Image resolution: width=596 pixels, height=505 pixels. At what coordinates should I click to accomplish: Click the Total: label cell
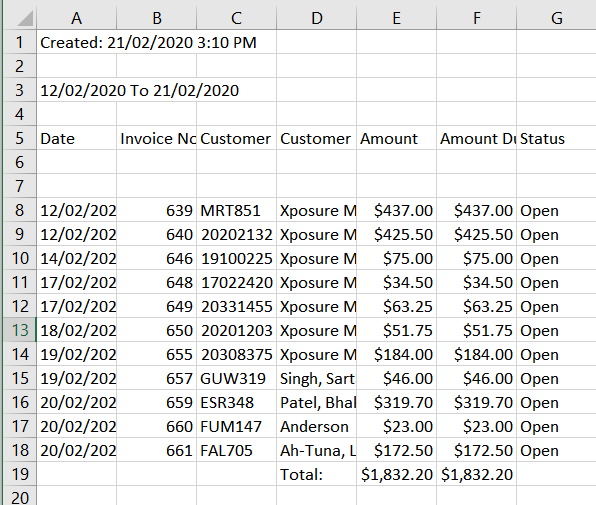[317, 474]
